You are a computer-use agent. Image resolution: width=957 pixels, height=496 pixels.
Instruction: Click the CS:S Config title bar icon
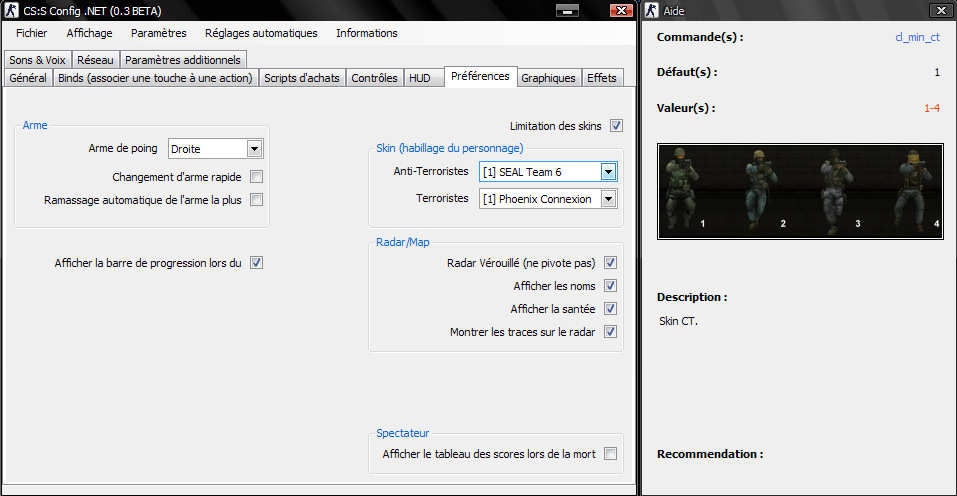tap(12, 10)
